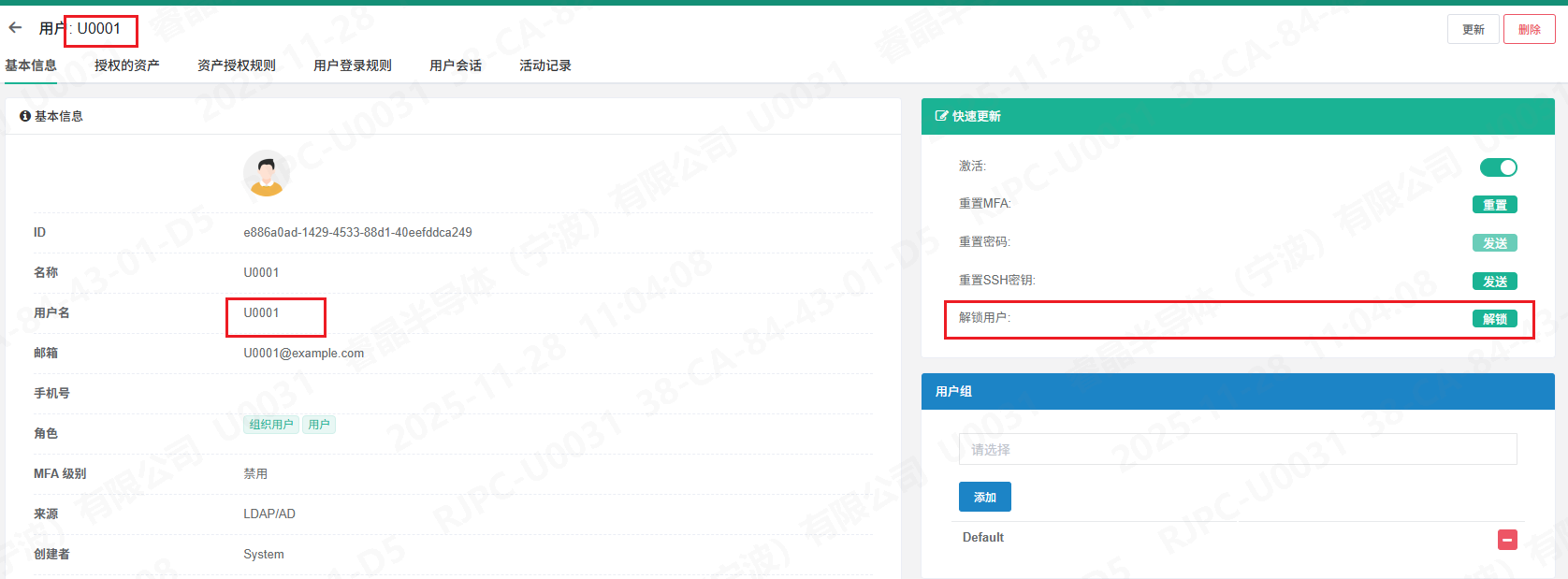Go to the 用户登录规则 tab
The width and height of the screenshot is (1568, 579).
(352, 65)
